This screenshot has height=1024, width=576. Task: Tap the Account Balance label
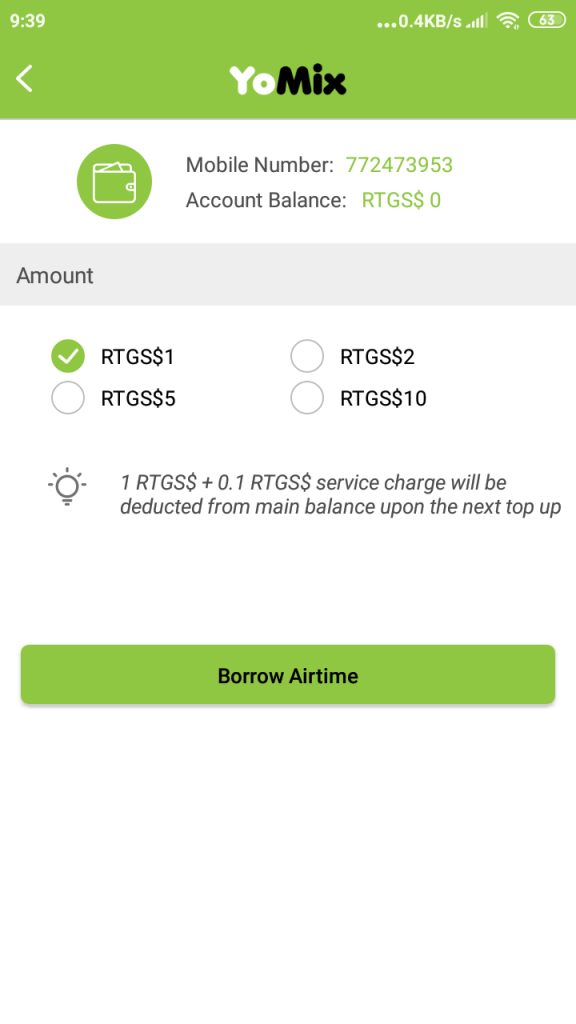(x=266, y=200)
